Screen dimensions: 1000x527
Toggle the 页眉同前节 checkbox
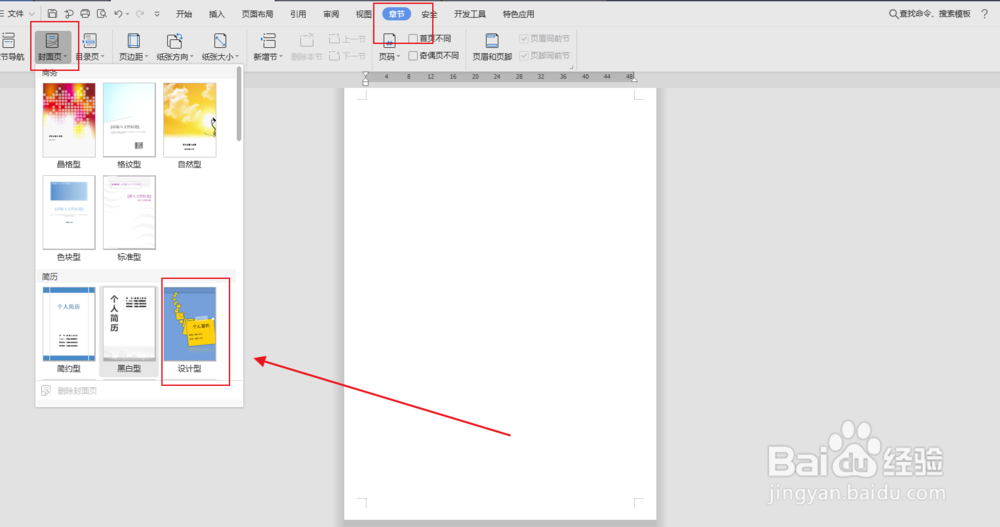tap(524, 39)
